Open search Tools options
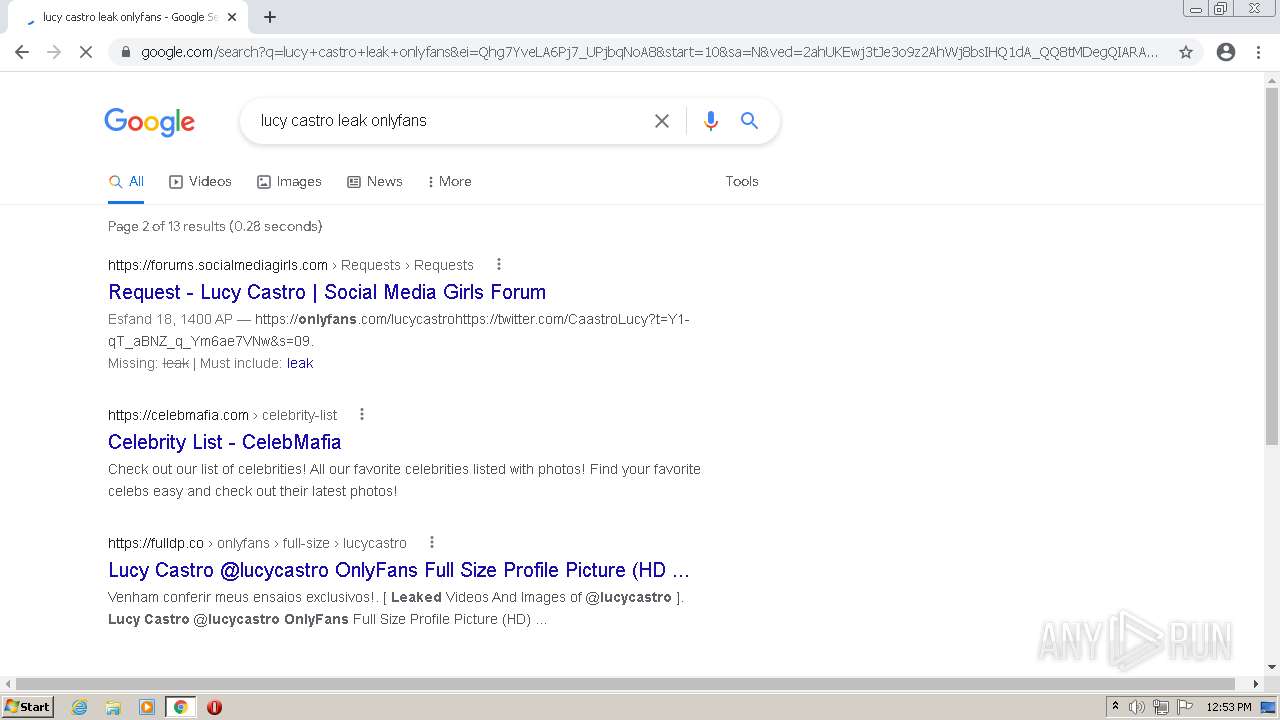Image resolution: width=1280 pixels, height=720 pixels. [x=742, y=181]
